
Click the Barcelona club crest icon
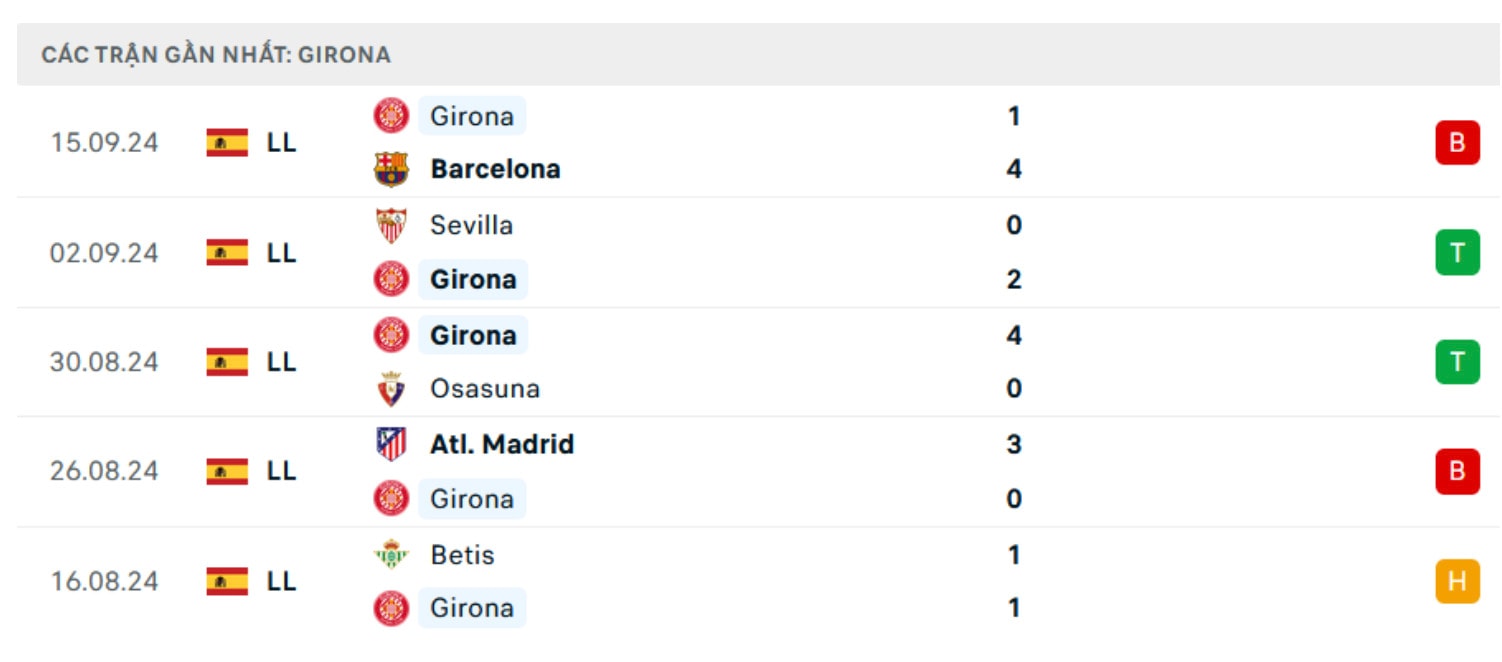pyautogui.click(x=391, y=169)
